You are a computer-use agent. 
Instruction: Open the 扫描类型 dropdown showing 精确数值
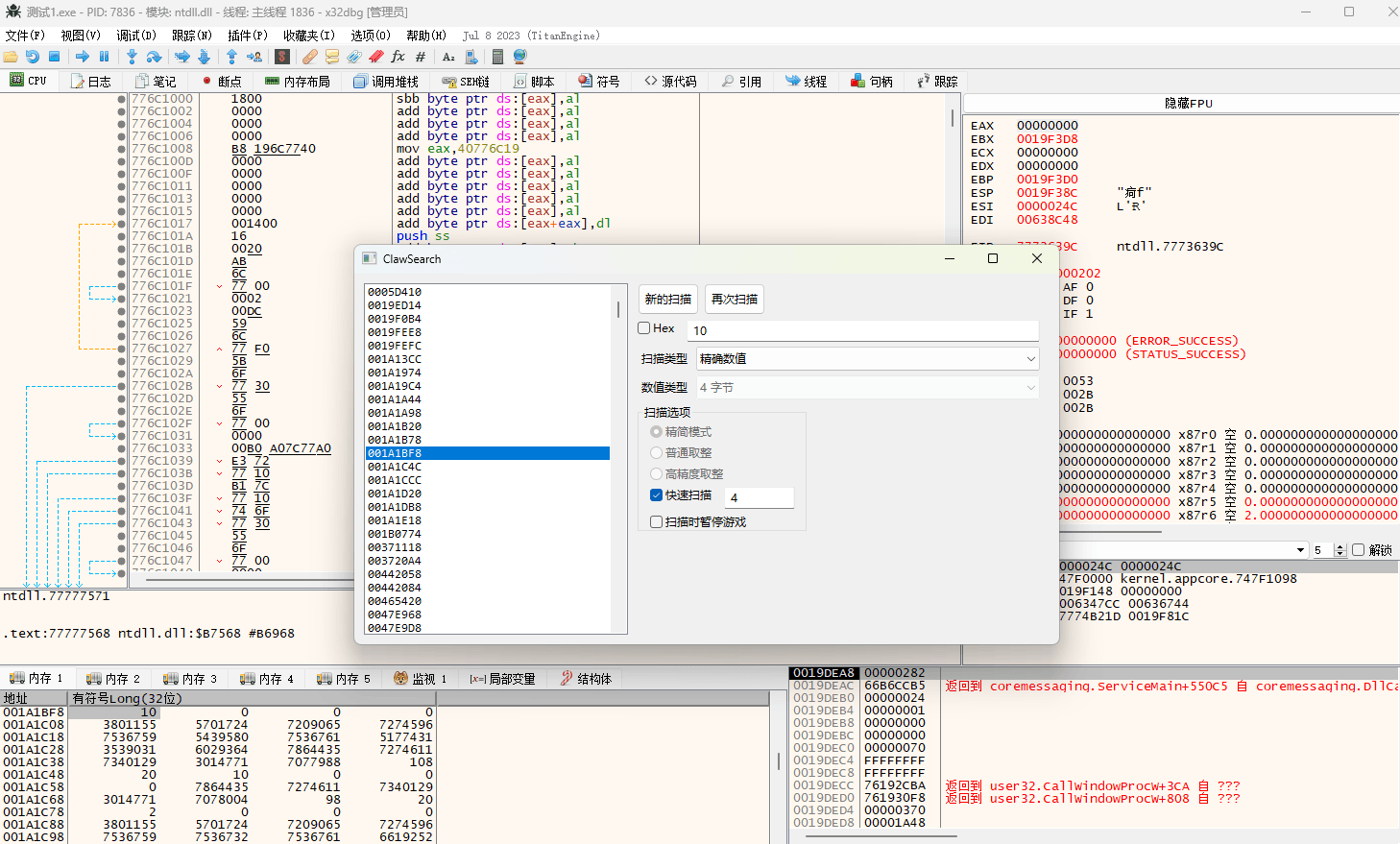[x=867, y=358]
